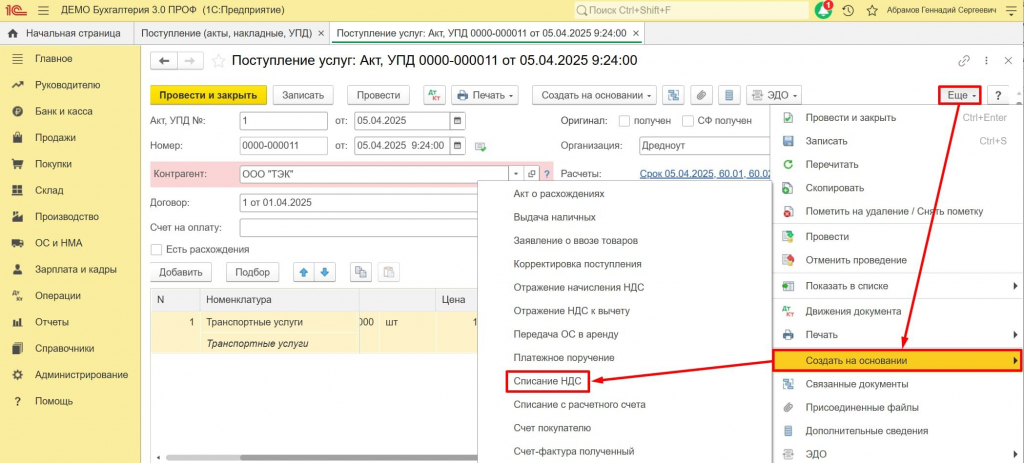Expand Печать submenu in Еще menu
This screenshot has height=463, width=1024.
1015,334
